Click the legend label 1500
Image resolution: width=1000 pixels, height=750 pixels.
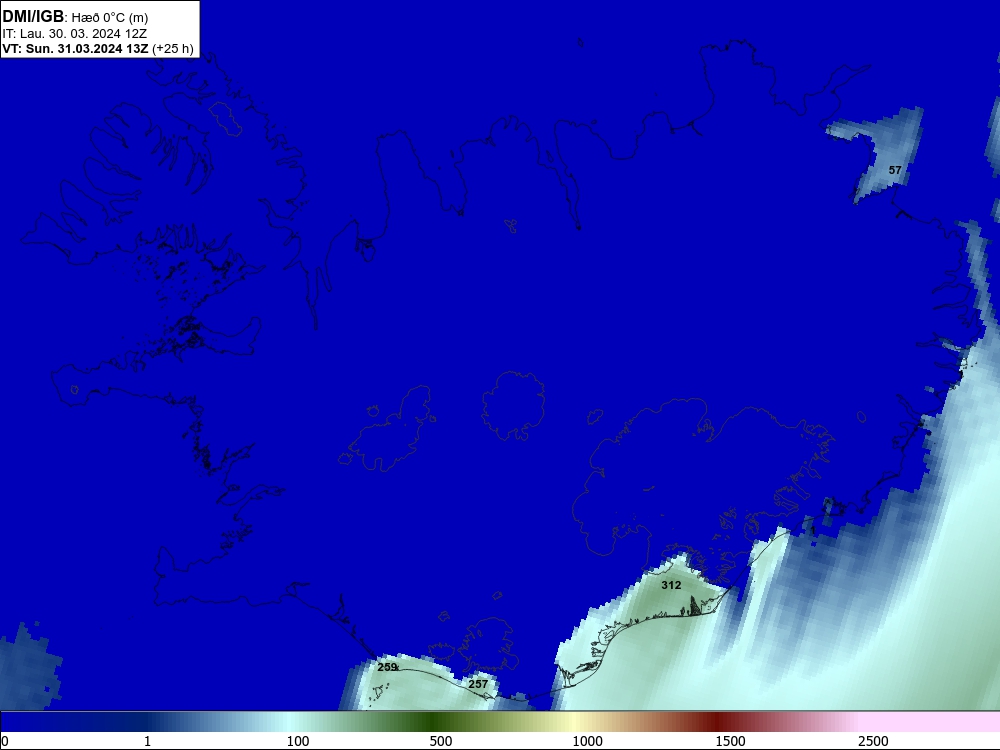click(730, 741)
